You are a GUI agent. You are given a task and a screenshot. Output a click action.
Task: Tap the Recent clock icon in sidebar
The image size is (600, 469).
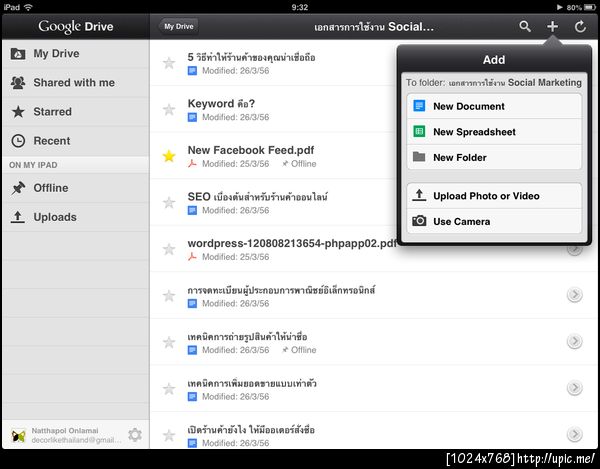tap(18, 141)
